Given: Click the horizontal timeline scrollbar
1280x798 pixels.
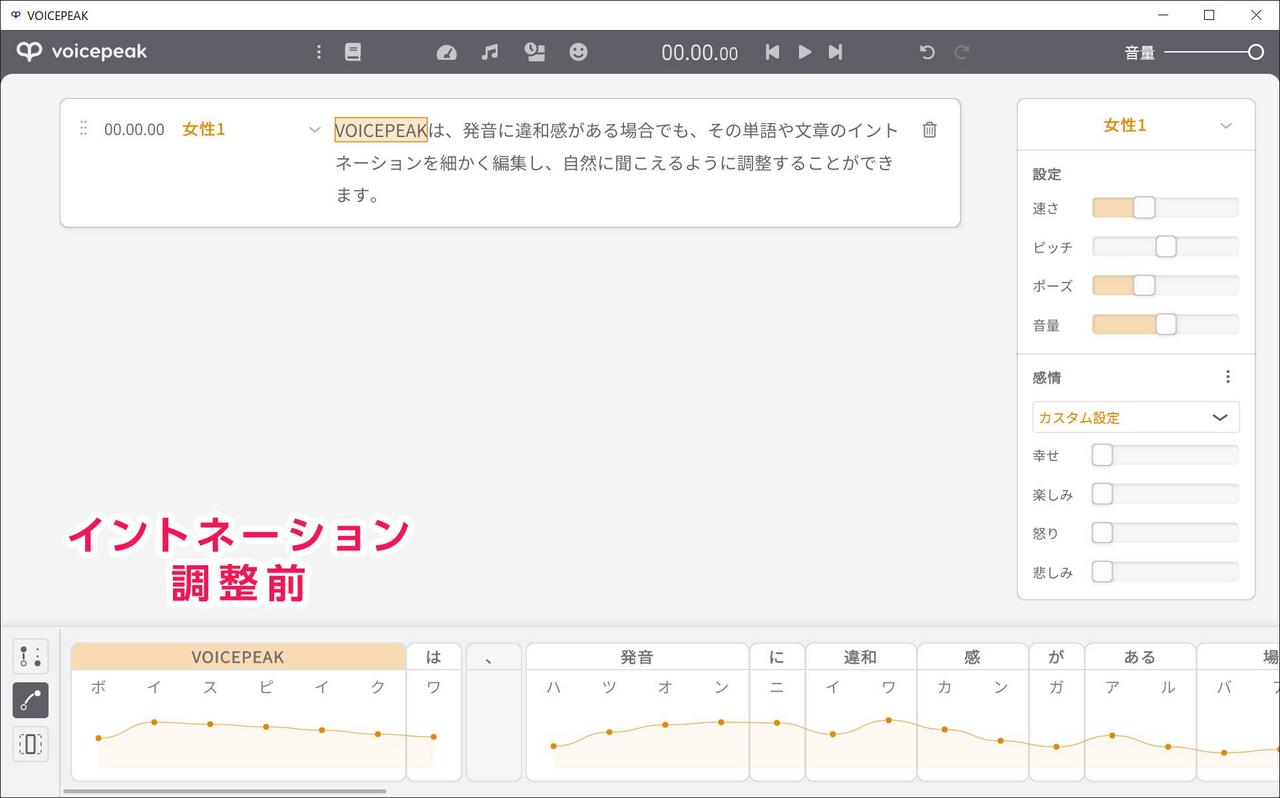Looking at the screenshot, I should (x=225, y=791).
